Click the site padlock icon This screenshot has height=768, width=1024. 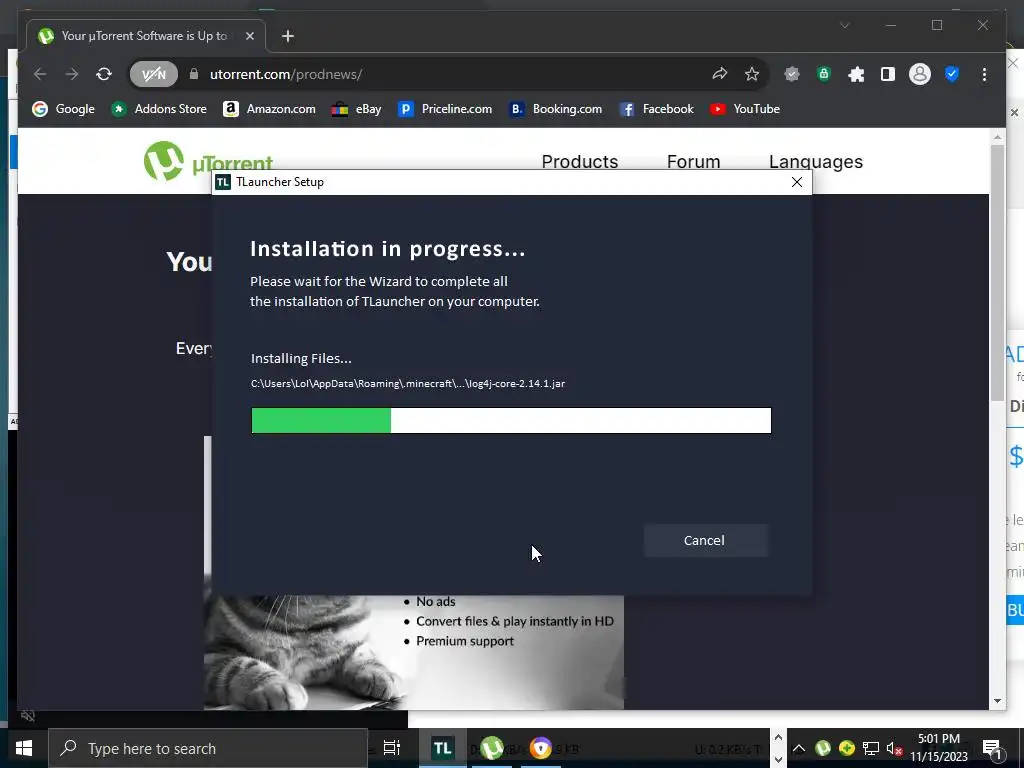click(193, 74)
